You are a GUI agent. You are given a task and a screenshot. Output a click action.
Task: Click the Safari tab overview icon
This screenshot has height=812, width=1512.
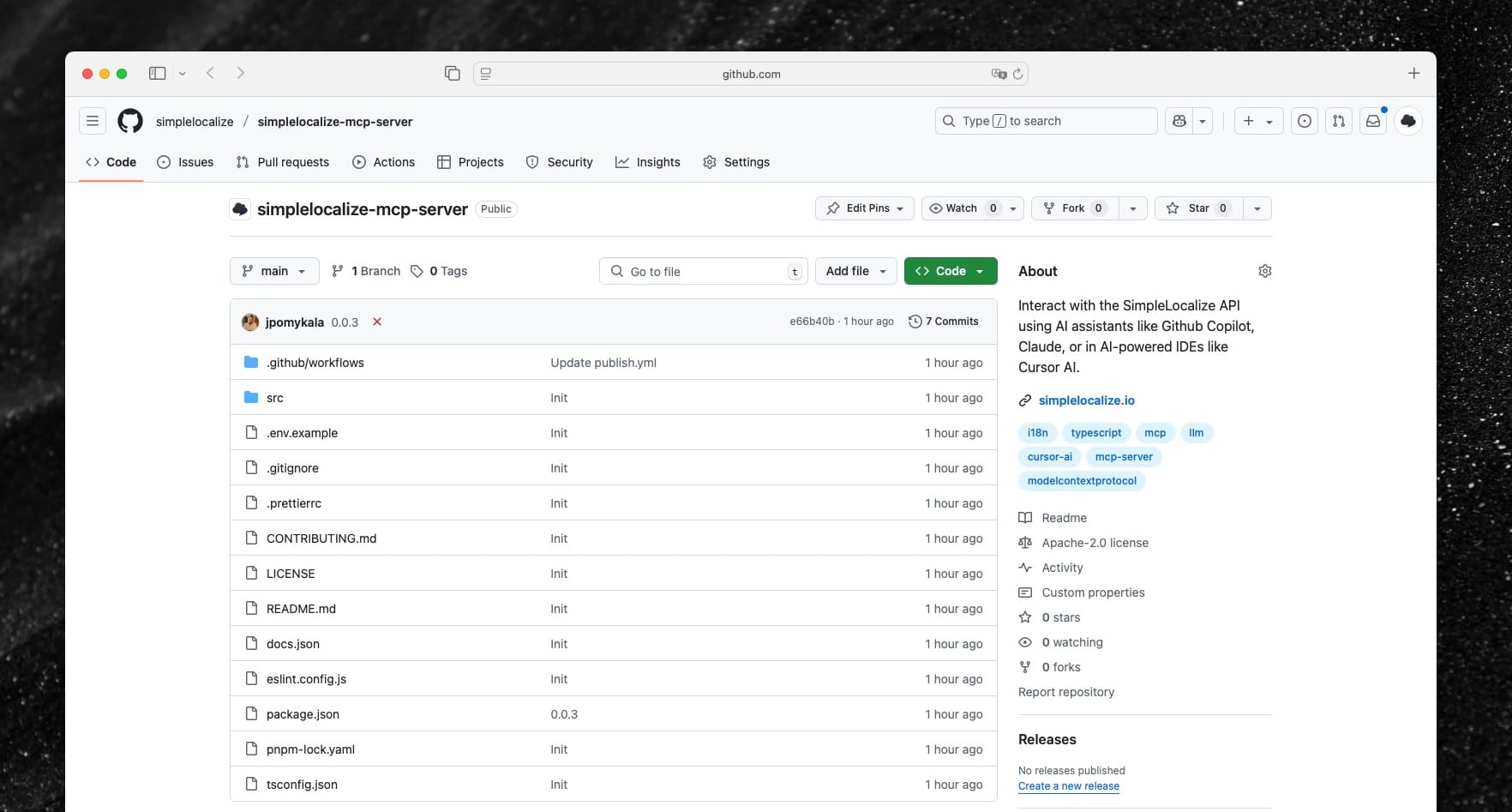(x=453, y=74)
